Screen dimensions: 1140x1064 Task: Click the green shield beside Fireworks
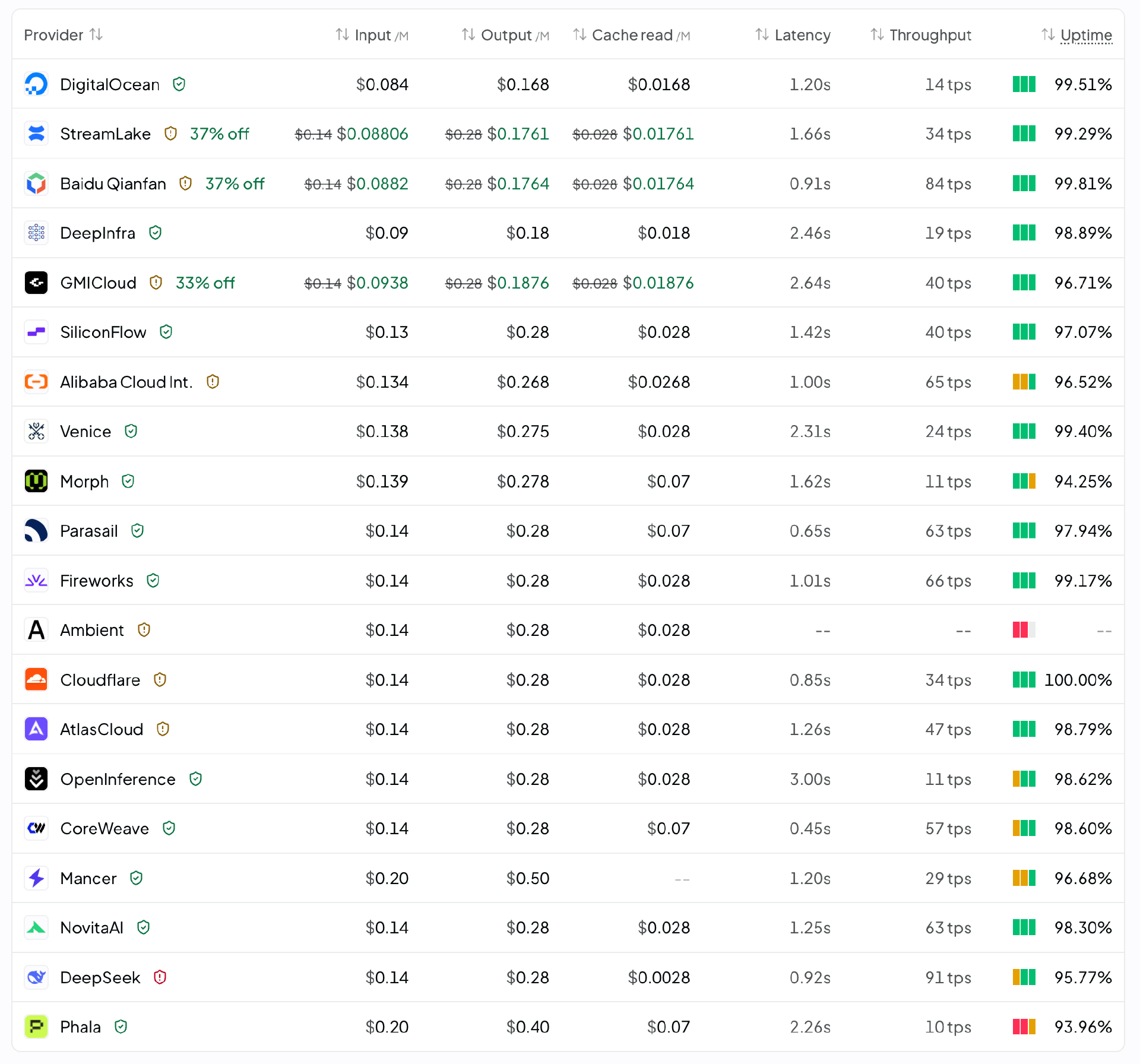[x=153, y=580]
